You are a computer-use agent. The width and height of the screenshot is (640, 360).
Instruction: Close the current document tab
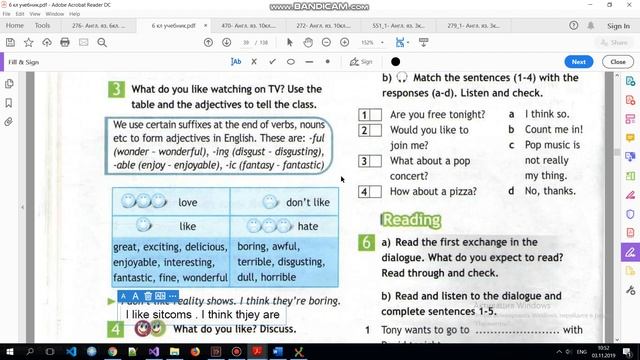205,25
